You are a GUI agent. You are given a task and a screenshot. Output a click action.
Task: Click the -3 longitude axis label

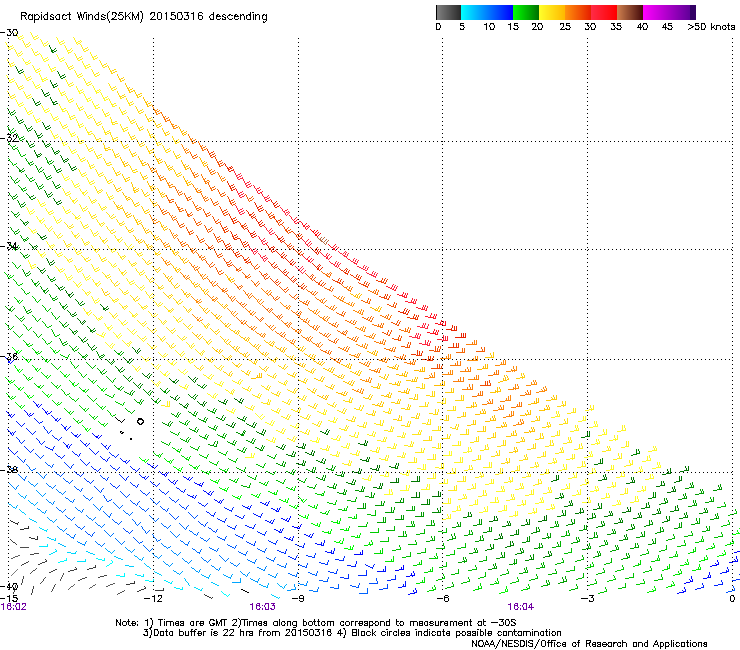tap(587, 599)
